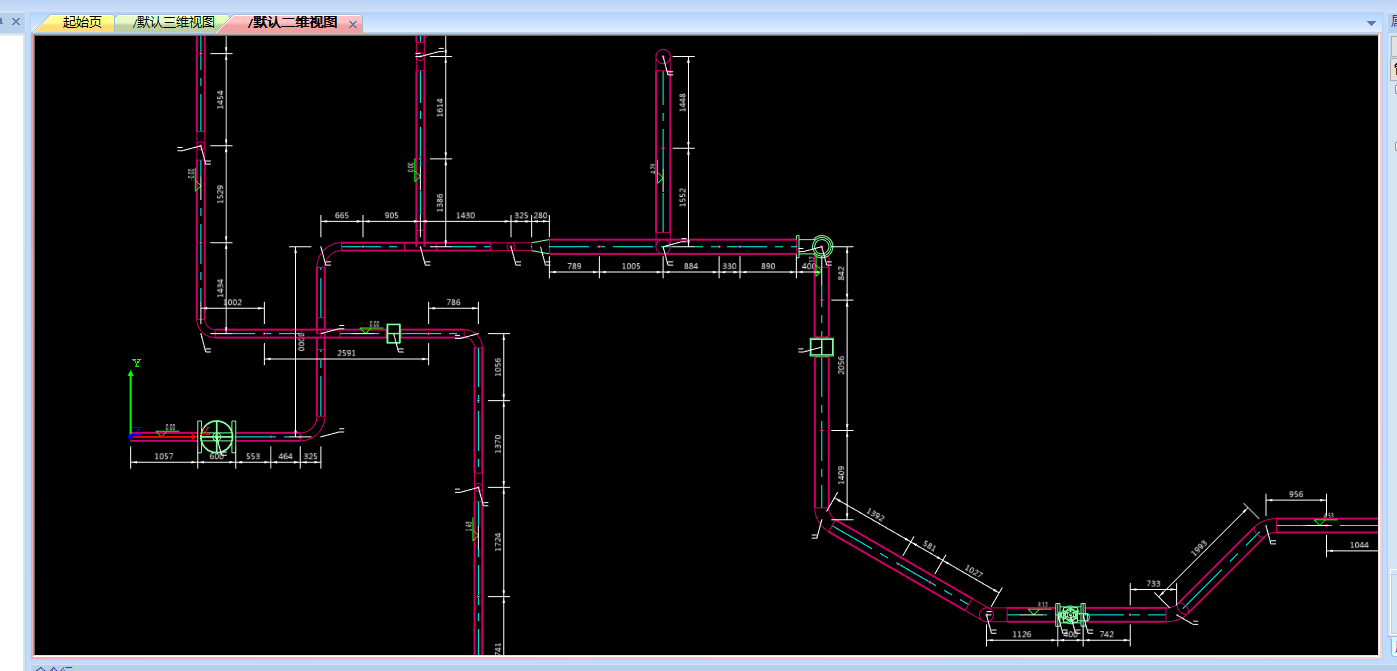Close the /默认二维视图 tab
This screenshot has width=1397, height=671.
tap(353, 24)
